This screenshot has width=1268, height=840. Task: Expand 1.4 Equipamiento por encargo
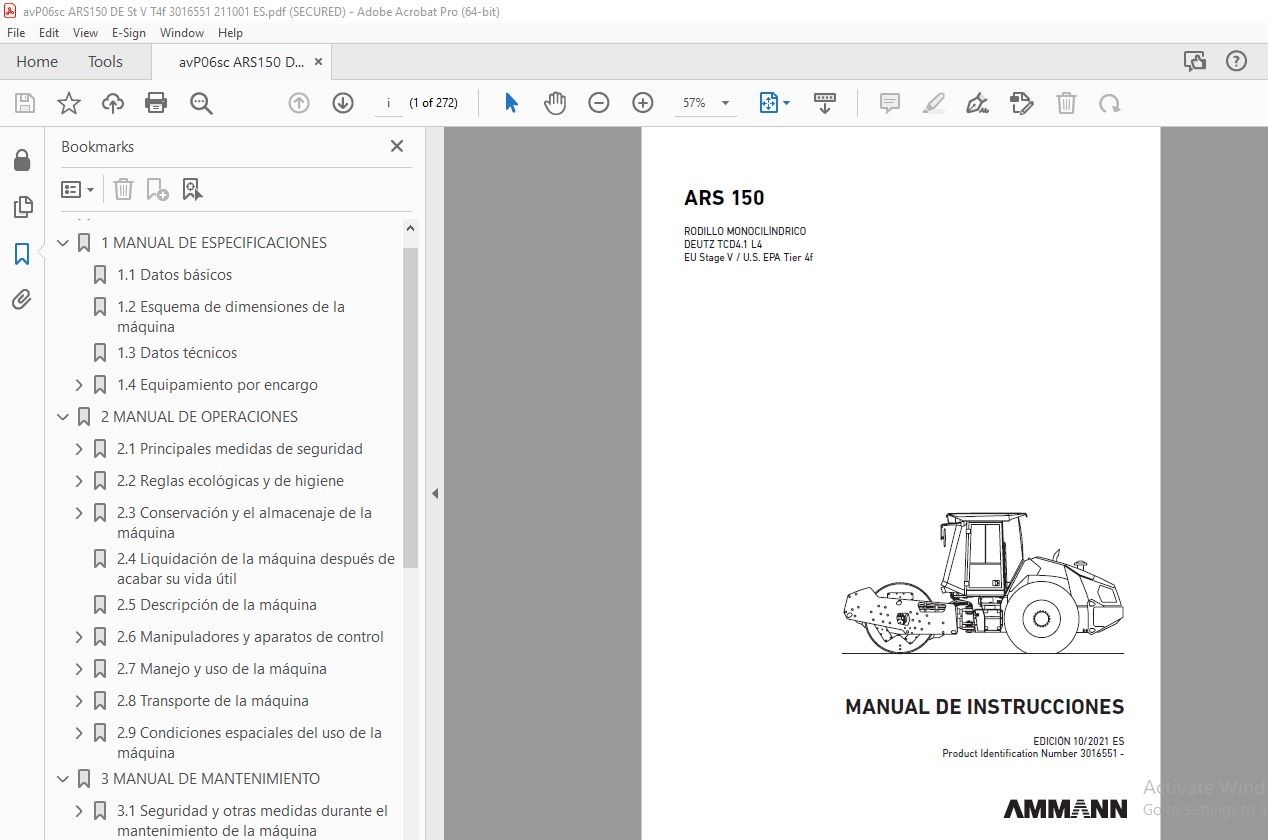click(79, 385)
